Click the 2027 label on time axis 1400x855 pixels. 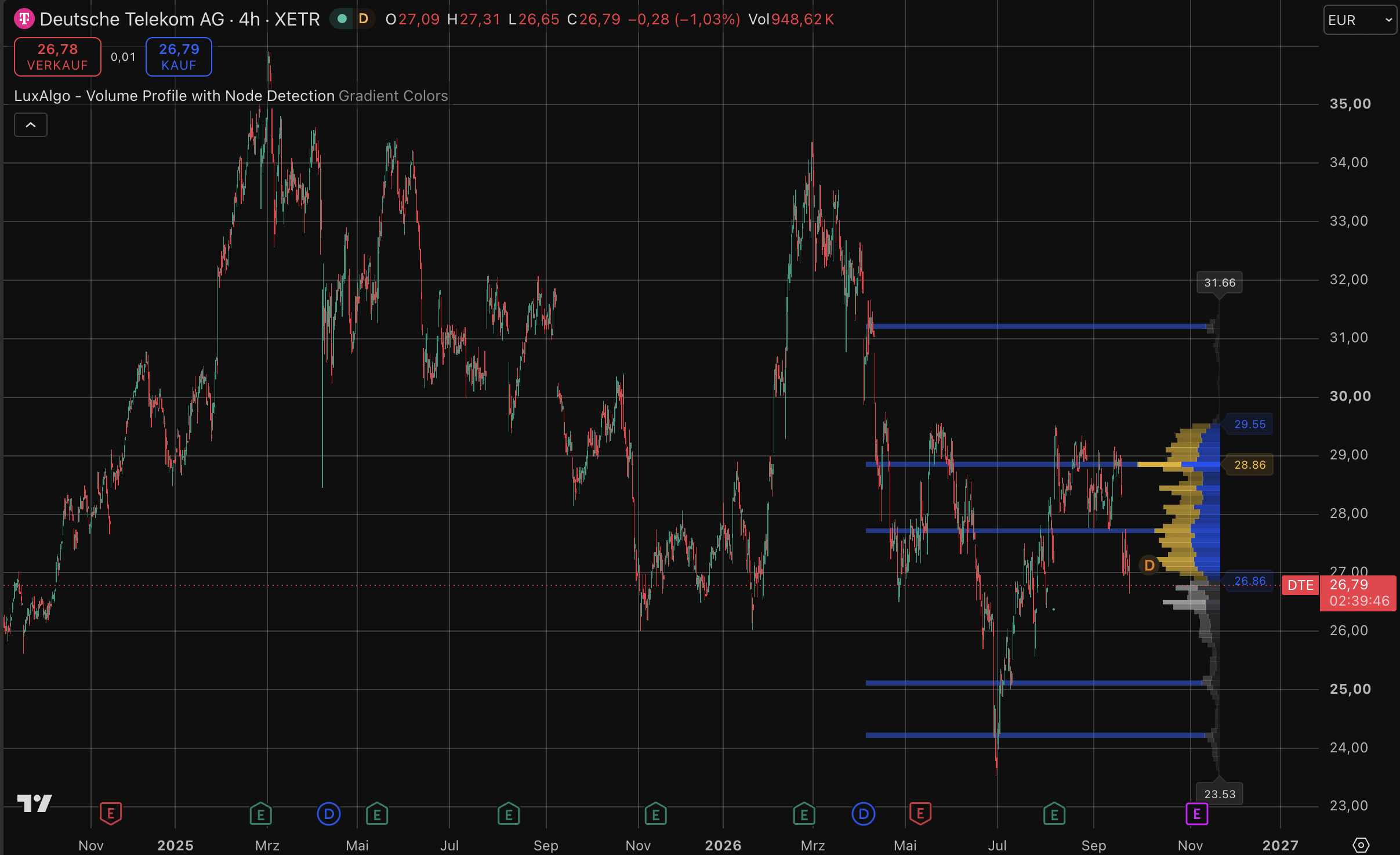1281,845
